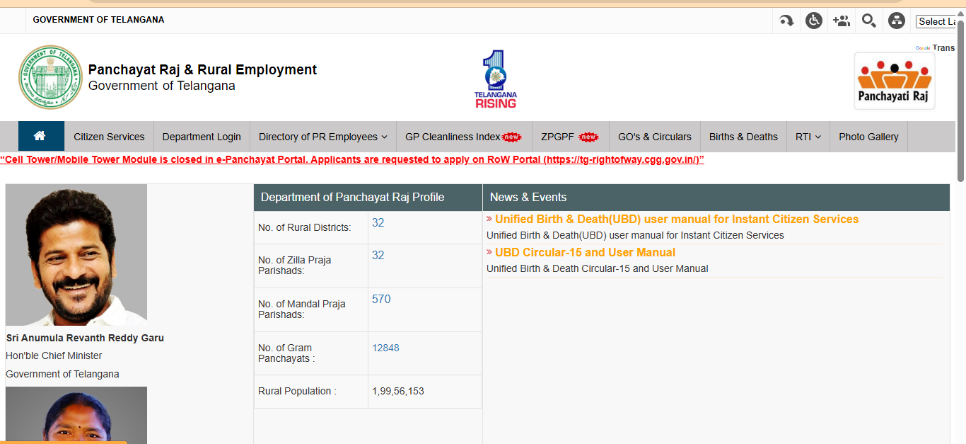Click the Government of Telangana emblem logo
966x444 pixels.
coord(50,77)
